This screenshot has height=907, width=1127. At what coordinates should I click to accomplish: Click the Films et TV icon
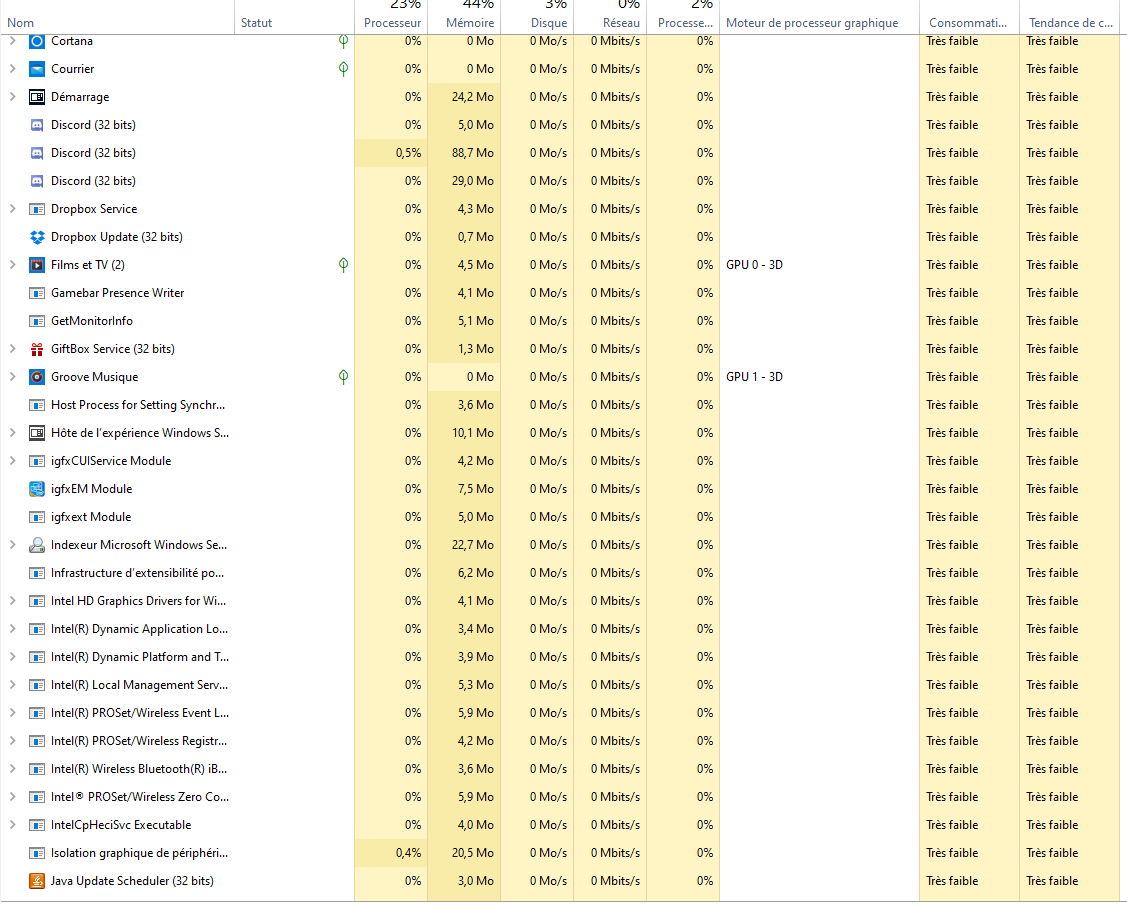[x=37, y=265]
